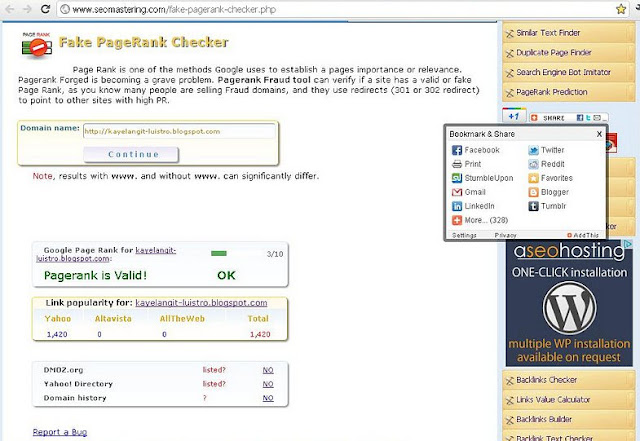Image resolution: width=640 pixels, height=441 pixels.
Task: Click Total count 1,420
Action: tap(260, 334)
